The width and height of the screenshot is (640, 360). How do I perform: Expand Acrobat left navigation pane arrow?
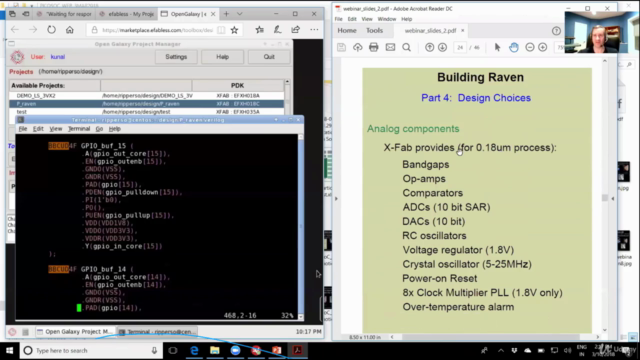336,199
